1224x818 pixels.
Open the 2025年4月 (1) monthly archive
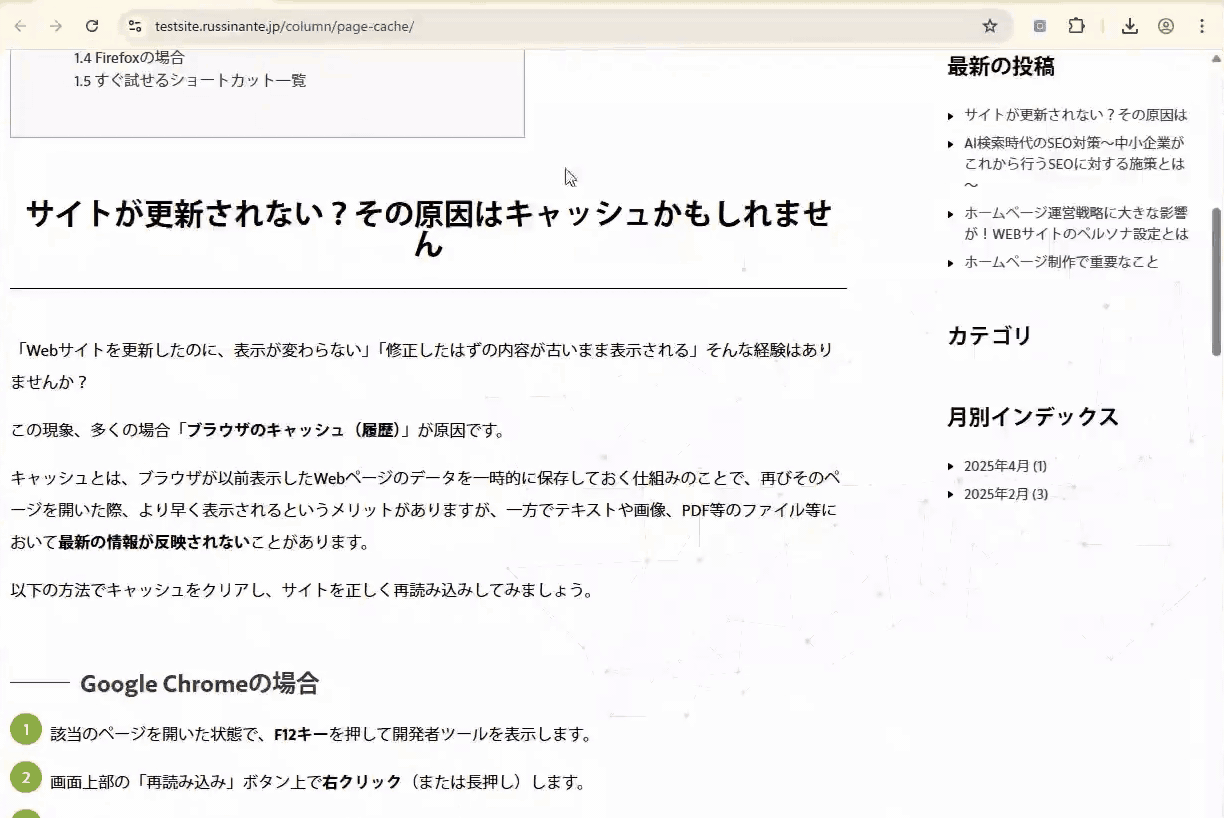1004,466
